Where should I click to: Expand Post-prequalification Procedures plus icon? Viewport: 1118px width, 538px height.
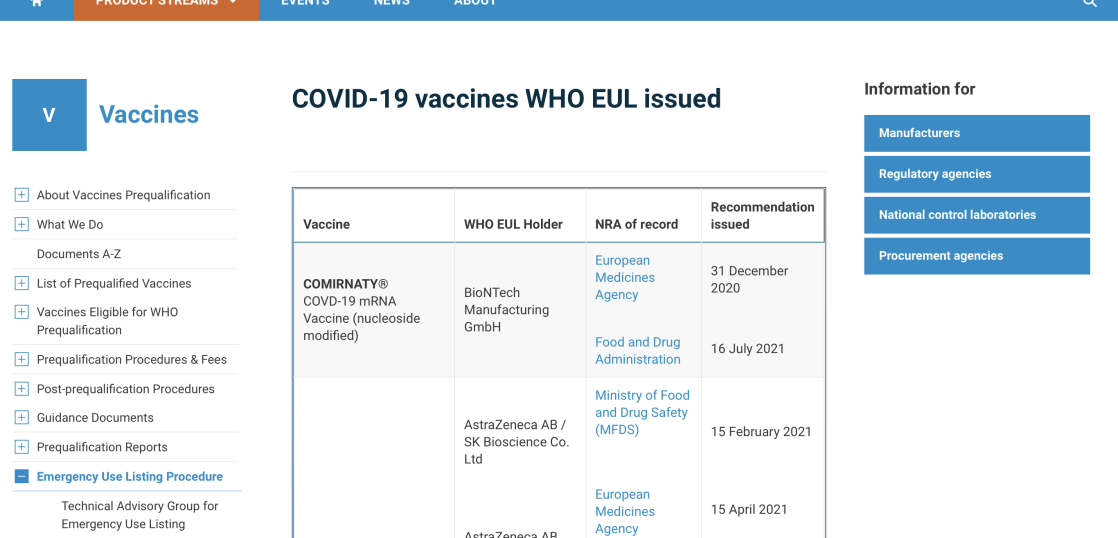tap(22, 388)
